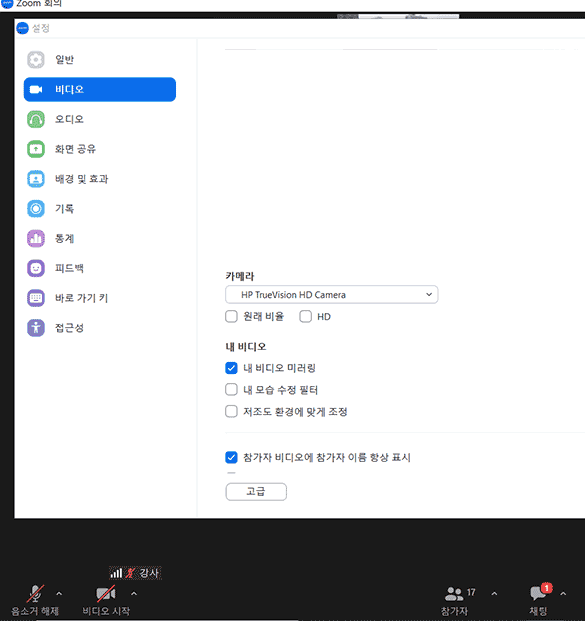Image resolution: width=585 pixels, height=621 pixels.
Task: Click the Recording (기록) circle icon
Action: (36, 209)
